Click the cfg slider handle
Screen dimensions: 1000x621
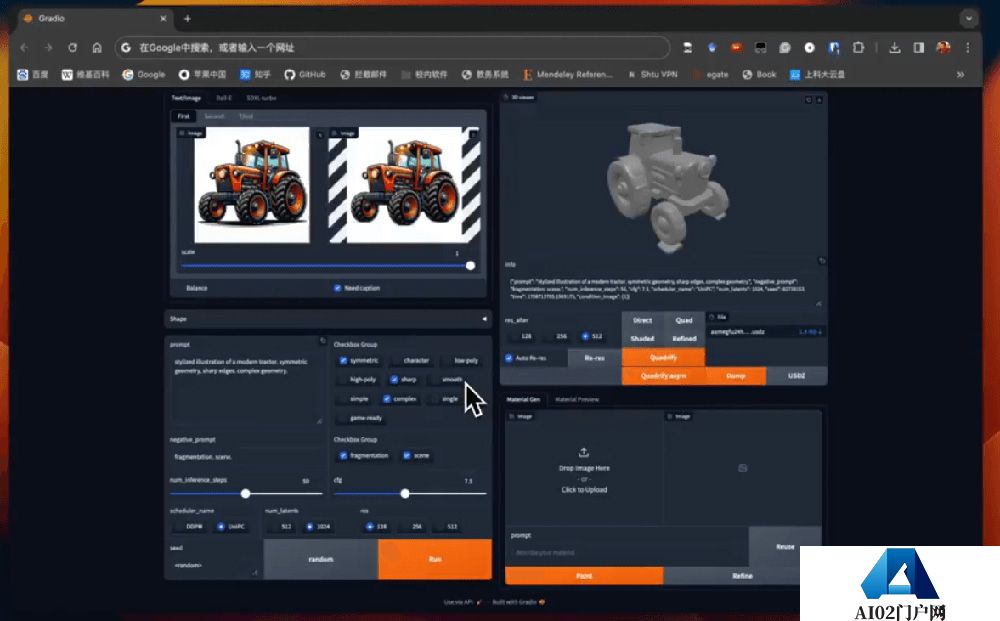tap(405, 493)
